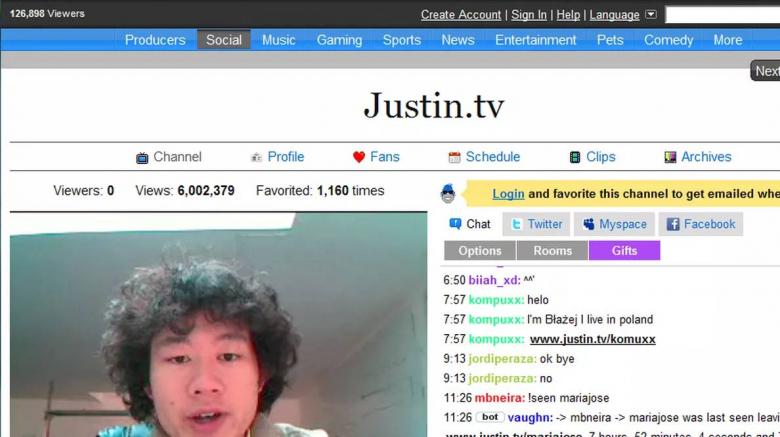The width and height of the screenshot is (780, 437).
Task: Open the Producers category
Action: pos(155,40)
